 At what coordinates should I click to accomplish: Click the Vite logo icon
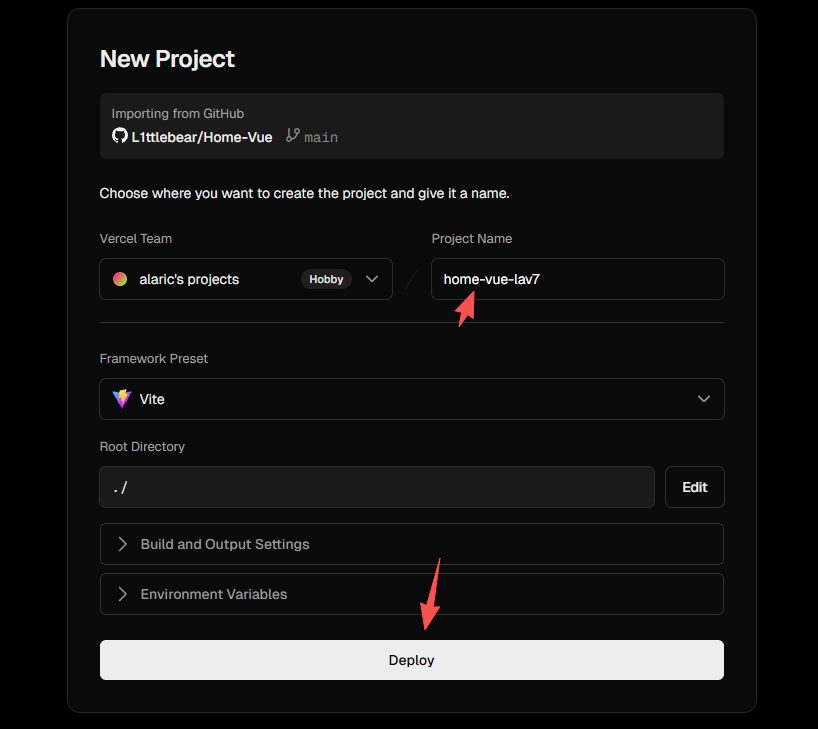(x=122, y=399)
